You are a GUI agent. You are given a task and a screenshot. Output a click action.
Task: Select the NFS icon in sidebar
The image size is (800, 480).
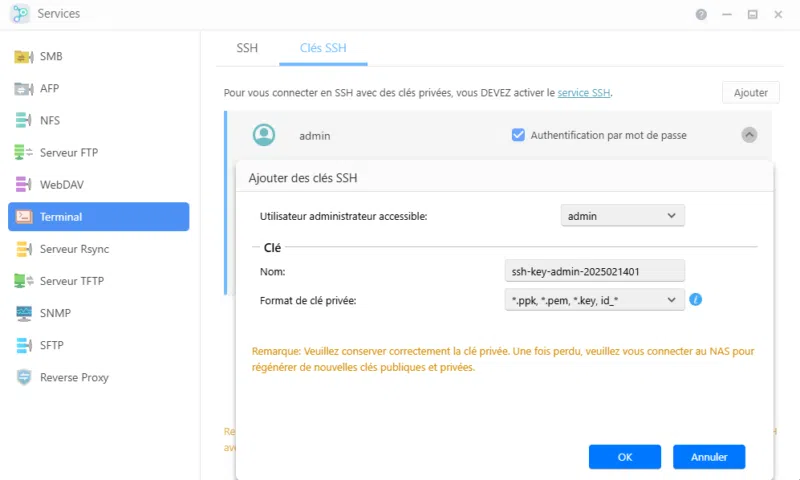(x=24, y=121)
